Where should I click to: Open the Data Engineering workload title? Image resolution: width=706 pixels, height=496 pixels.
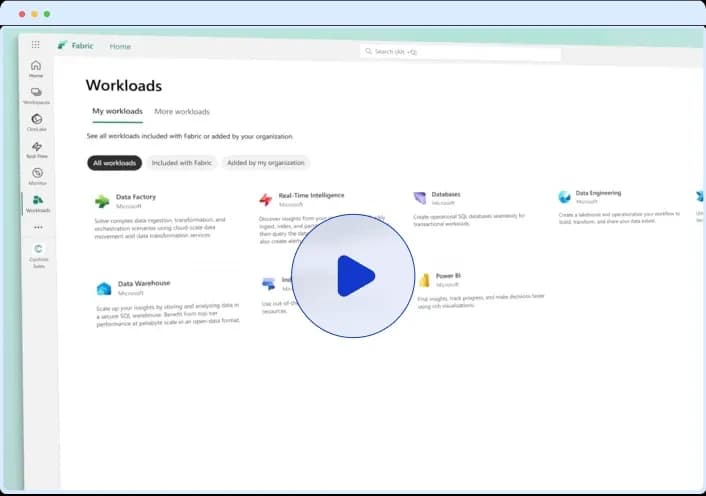598,193
